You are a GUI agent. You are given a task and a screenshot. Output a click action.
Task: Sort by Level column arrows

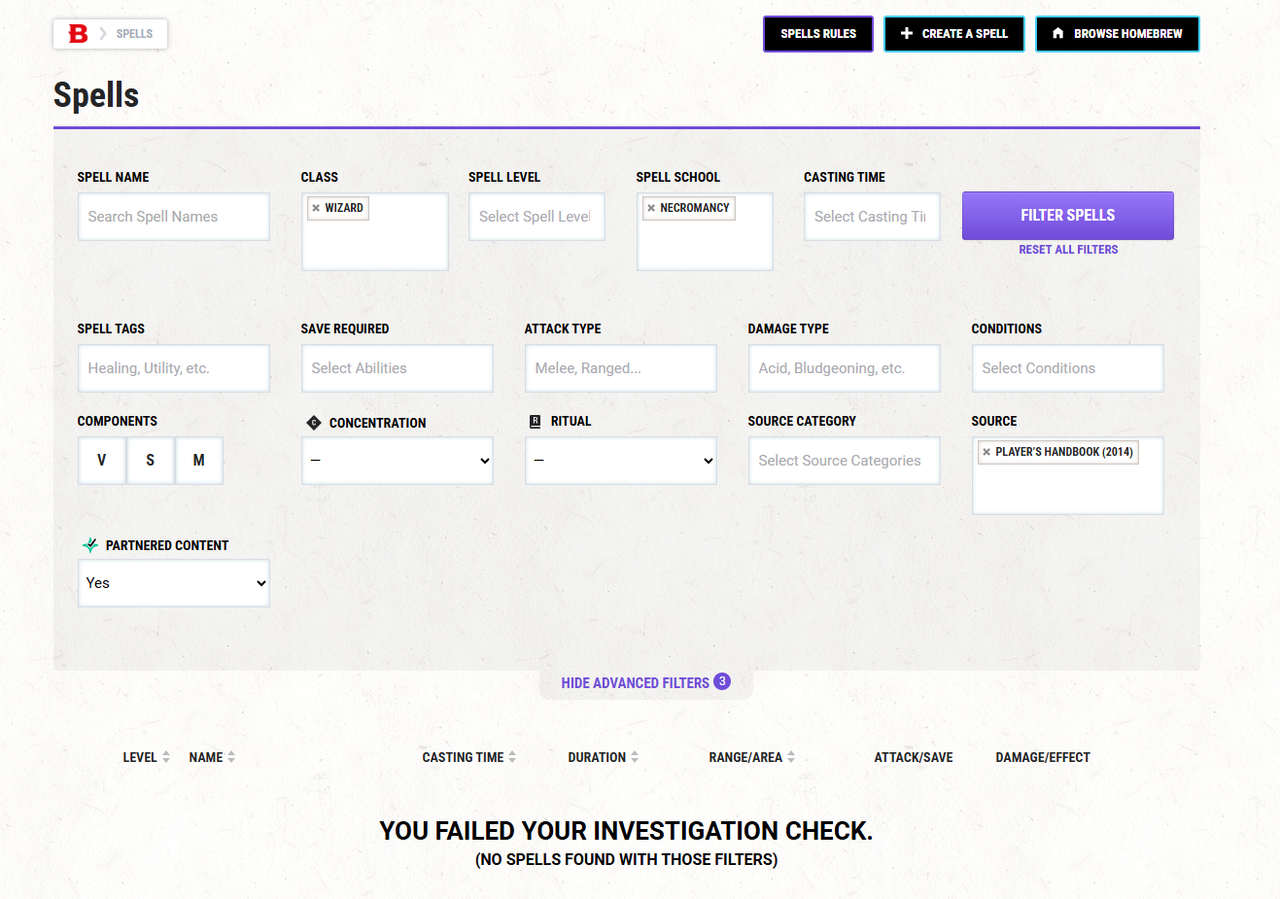166,757
